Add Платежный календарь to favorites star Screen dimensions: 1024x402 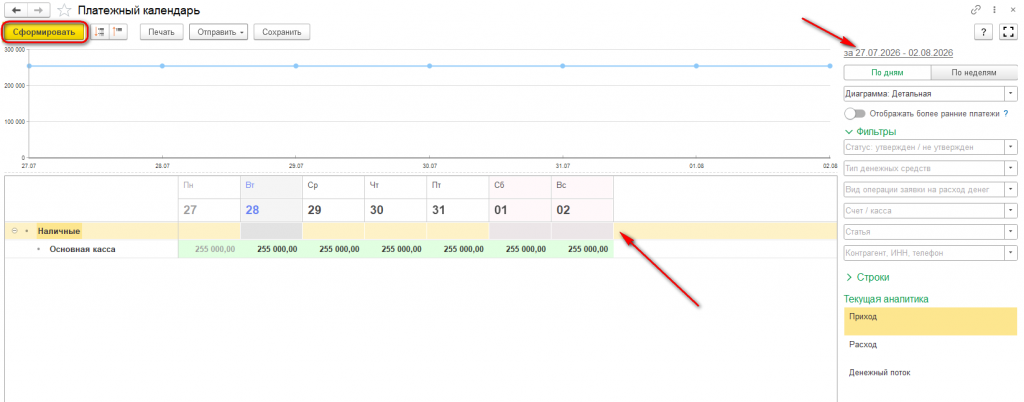(x=64, y=10)
